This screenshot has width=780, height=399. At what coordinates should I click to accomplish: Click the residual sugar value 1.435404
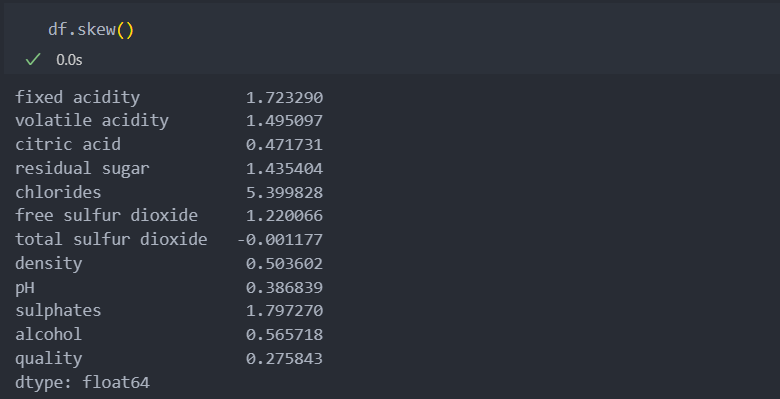click(285, 169)
